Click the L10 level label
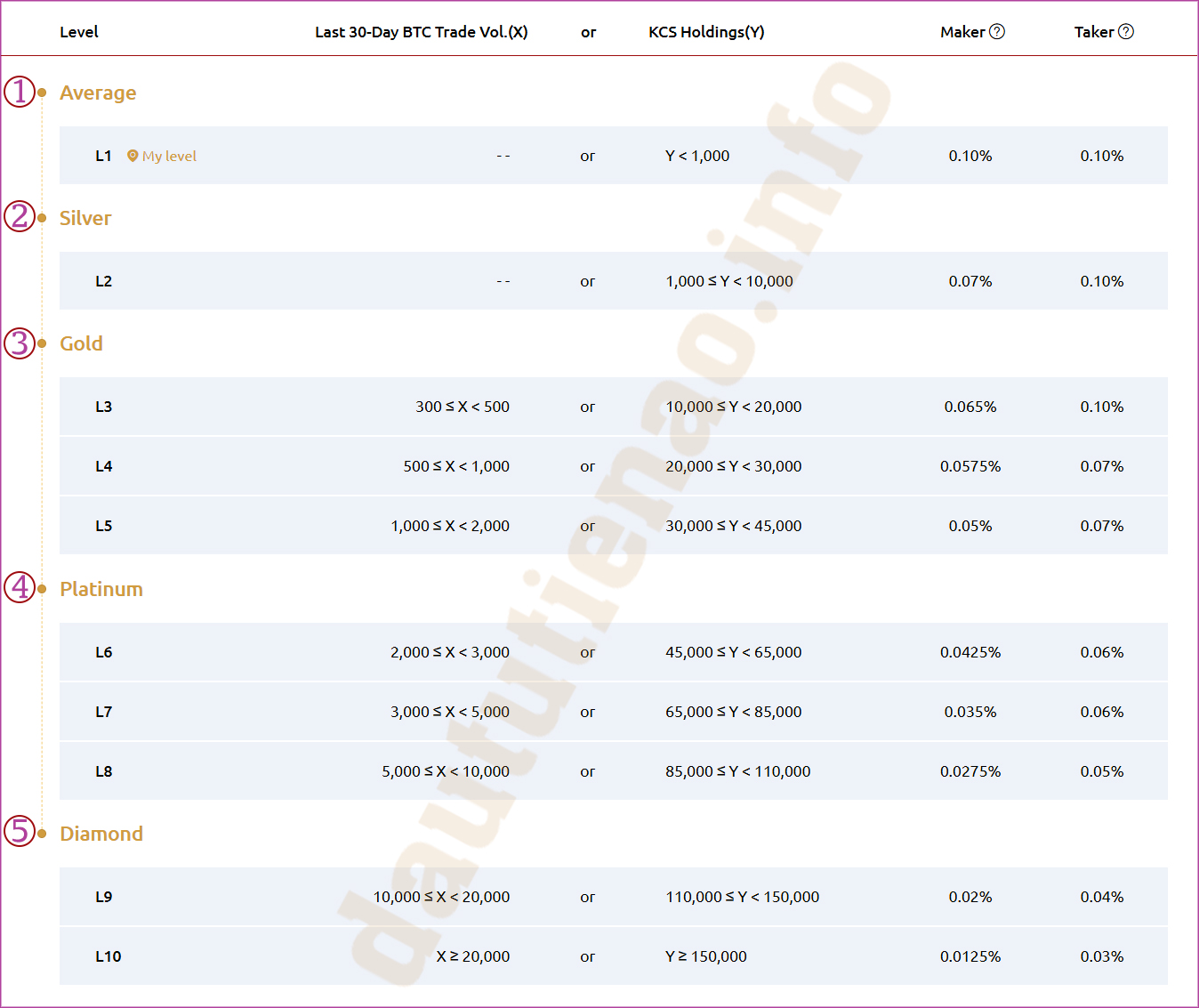Screen dimensions: 1199x1008 tap(109, 956)
